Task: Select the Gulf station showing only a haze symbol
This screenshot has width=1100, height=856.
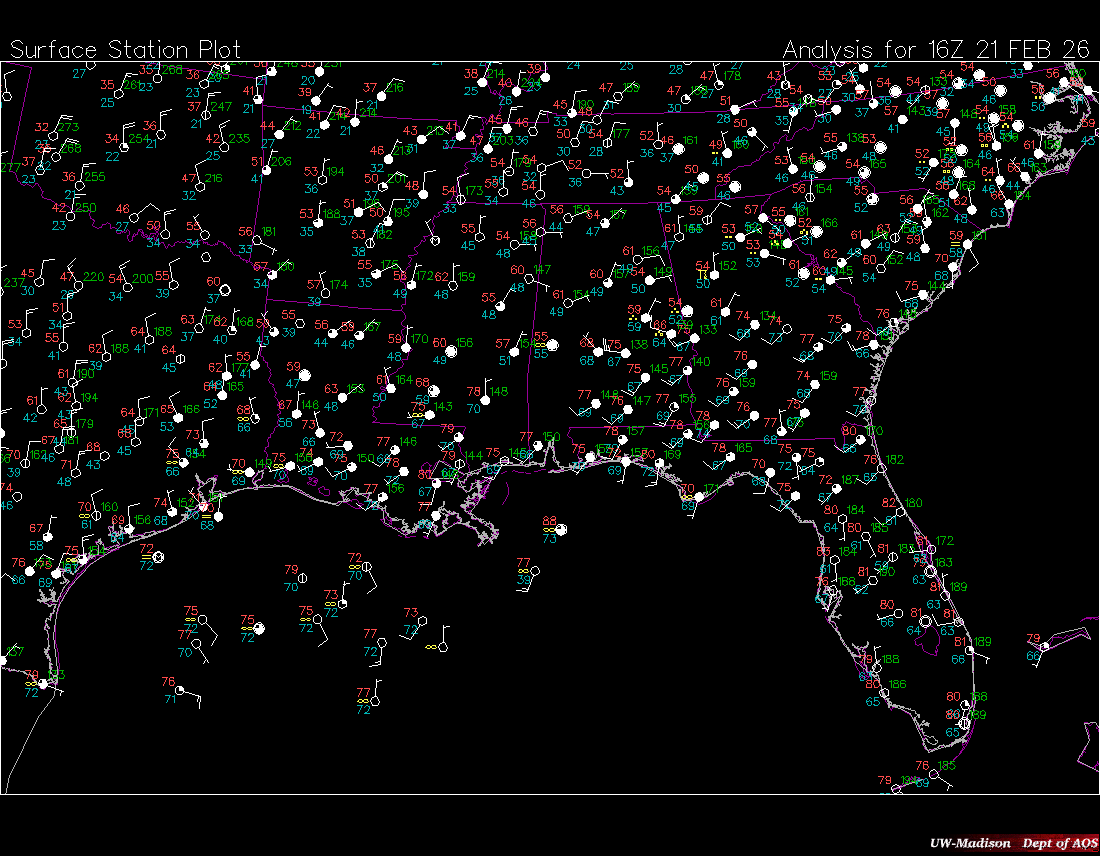Action: click(x=441, y=647)
